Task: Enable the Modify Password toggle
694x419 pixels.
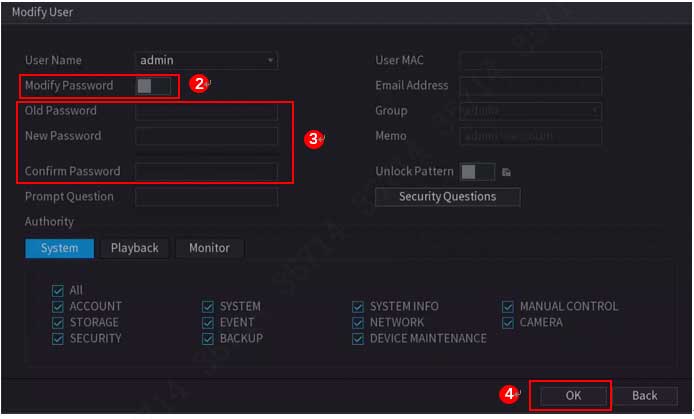Action: pos(152,86)
